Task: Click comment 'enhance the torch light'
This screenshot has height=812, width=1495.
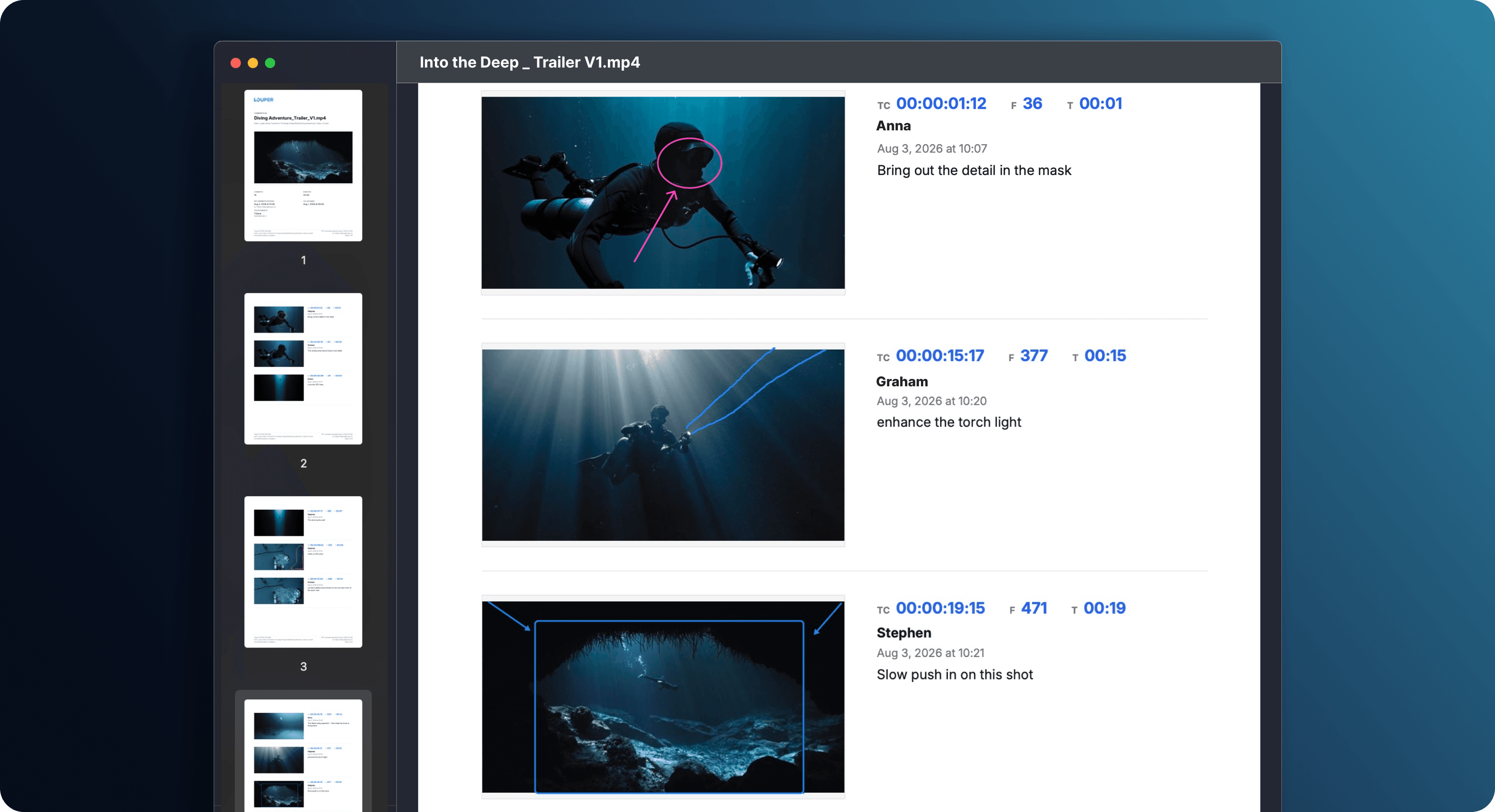Action: click(949, 422)
